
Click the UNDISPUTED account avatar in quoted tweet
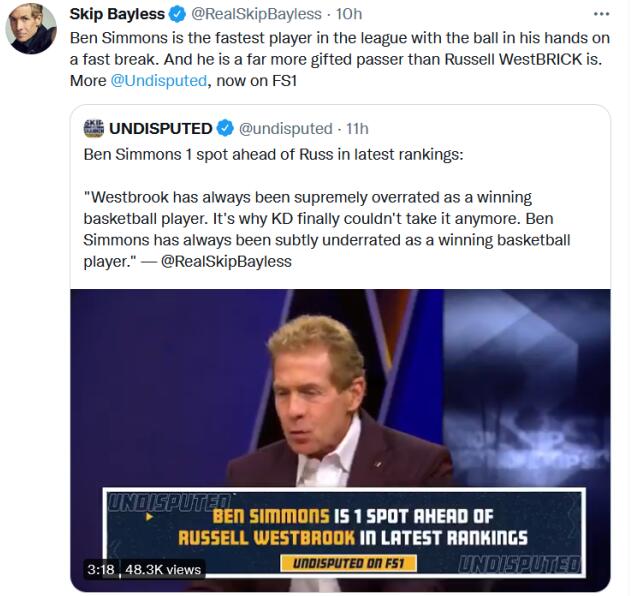click(x=94, y=128)
